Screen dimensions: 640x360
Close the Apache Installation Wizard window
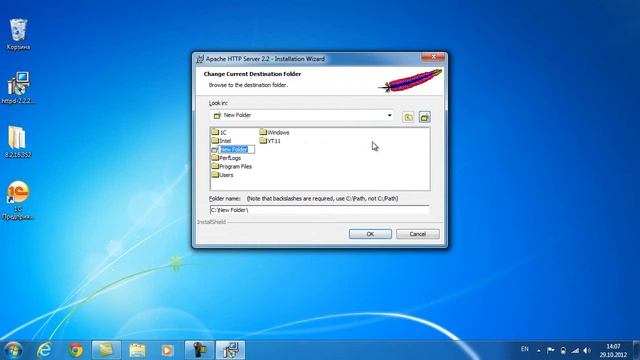tap(433, 57)
